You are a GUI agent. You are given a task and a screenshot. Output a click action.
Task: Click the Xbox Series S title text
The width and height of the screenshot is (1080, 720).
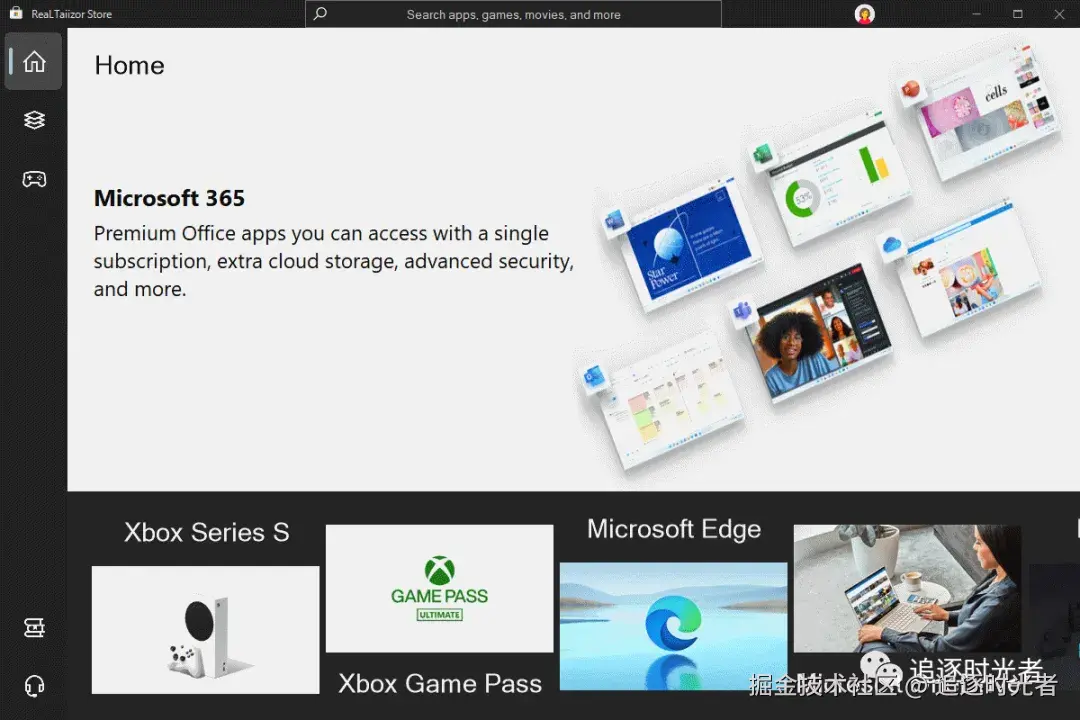[x=207, y=533]
